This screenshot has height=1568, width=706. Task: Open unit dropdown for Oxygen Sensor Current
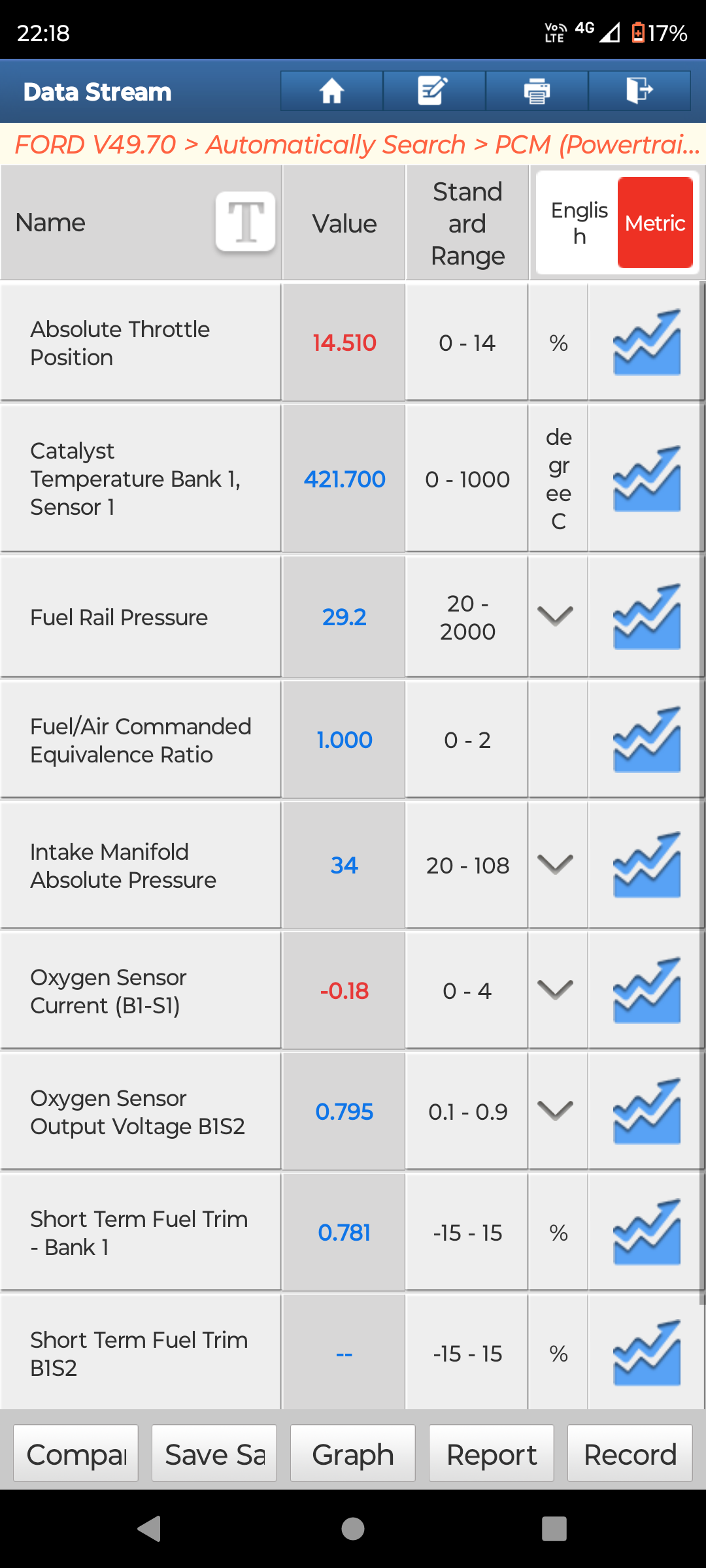pos(556,990)
